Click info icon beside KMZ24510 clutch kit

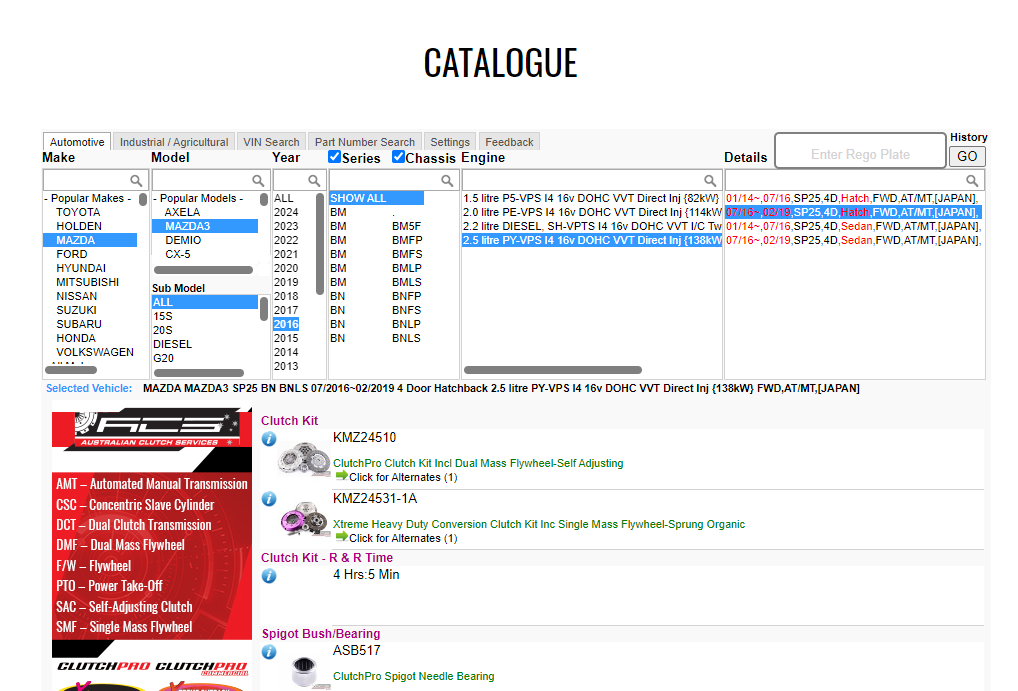click(x=269, y=439)
